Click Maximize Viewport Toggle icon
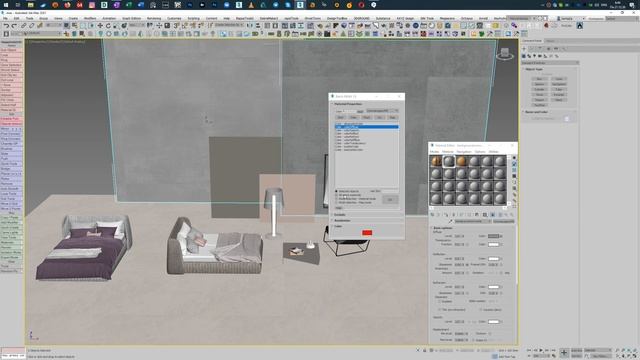Viewport: 640px width, 360px height. pyautogui.click(x=635, y=356)
